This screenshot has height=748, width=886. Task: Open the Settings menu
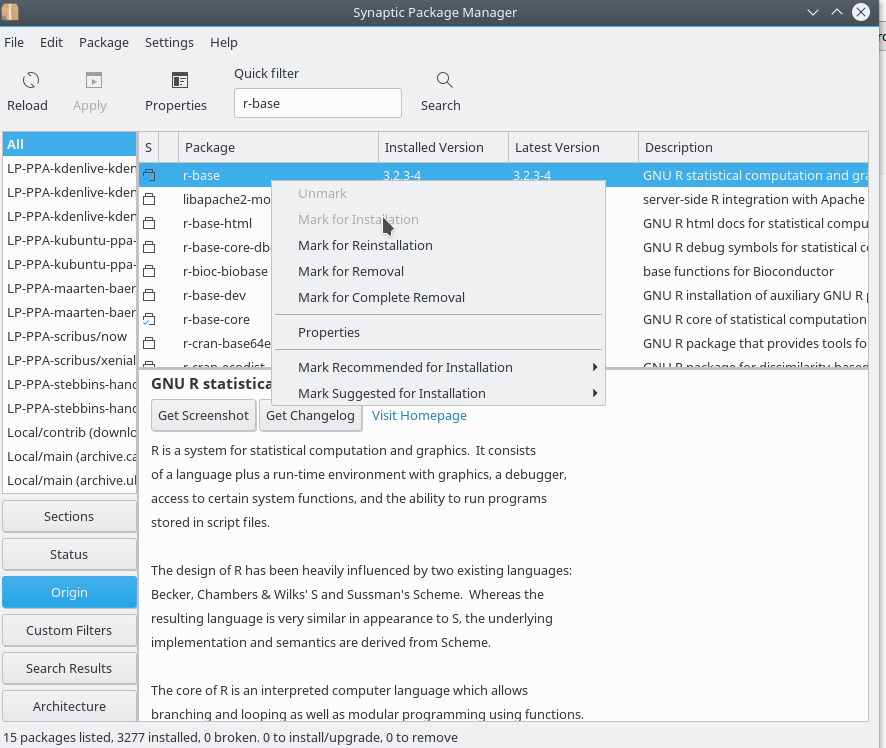pyautogui.click(x=169, y=42)
